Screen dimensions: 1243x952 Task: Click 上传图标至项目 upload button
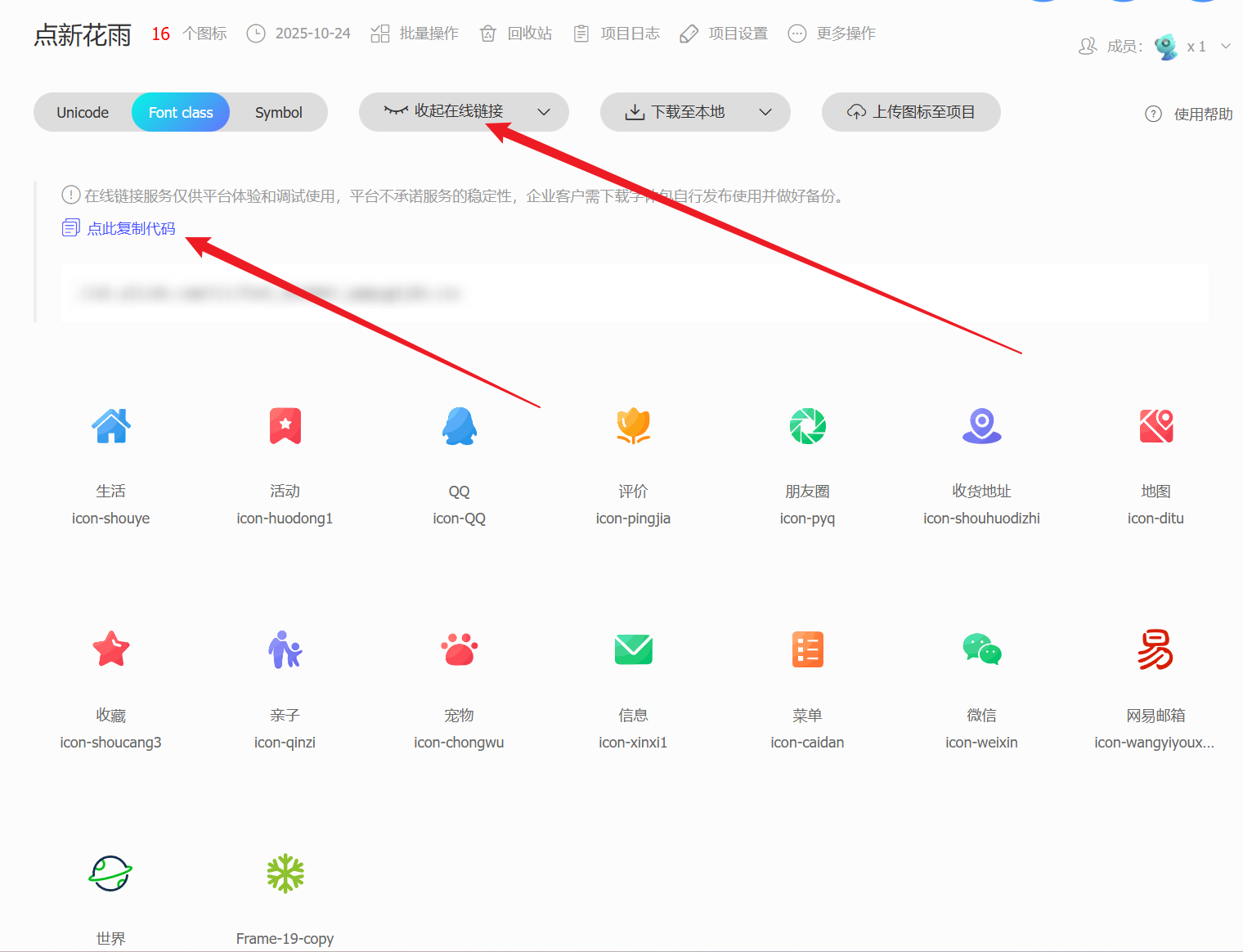pos(911,112)
